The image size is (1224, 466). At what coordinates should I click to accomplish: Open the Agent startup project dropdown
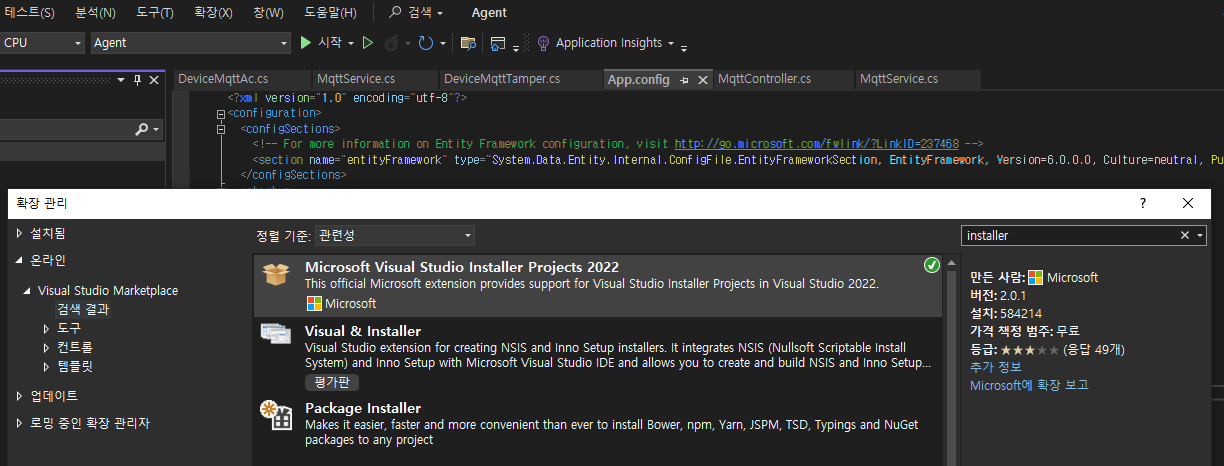[x=283, y=43]
